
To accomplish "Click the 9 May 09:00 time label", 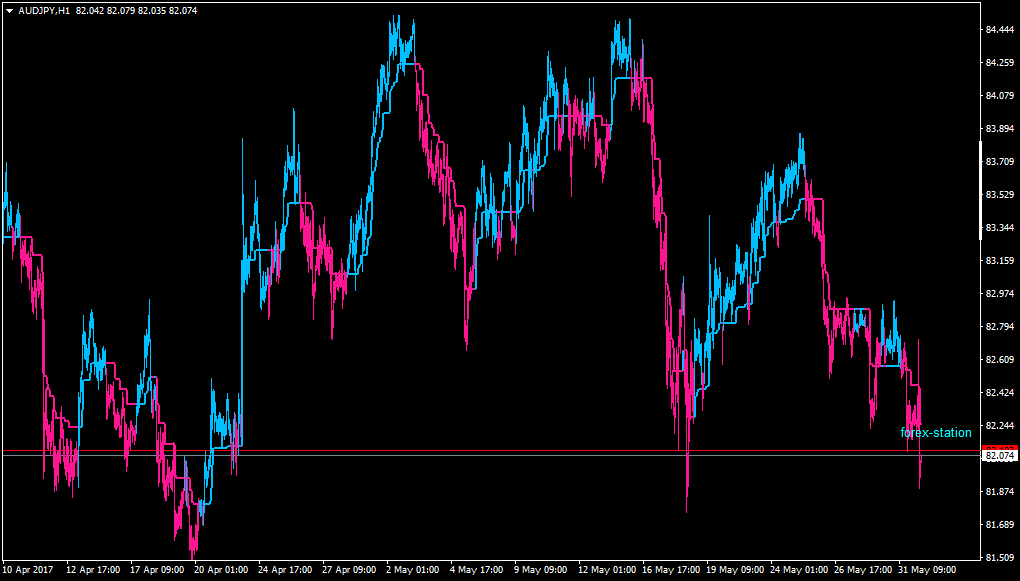I will (x=541, y=569).
